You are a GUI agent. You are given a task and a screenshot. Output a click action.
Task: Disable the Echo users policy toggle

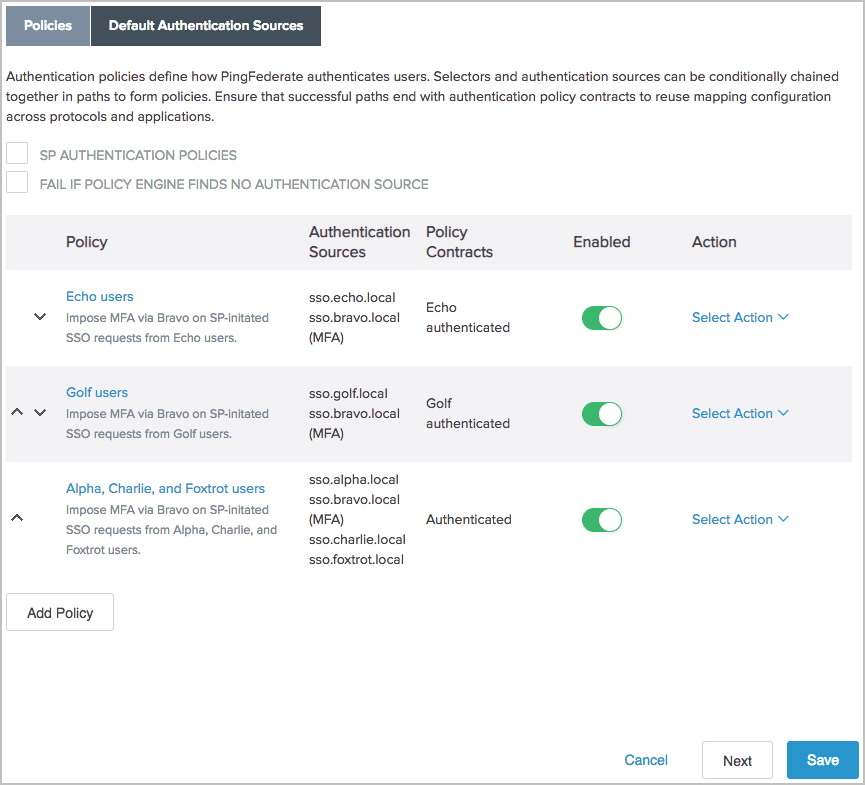(601, 317)
